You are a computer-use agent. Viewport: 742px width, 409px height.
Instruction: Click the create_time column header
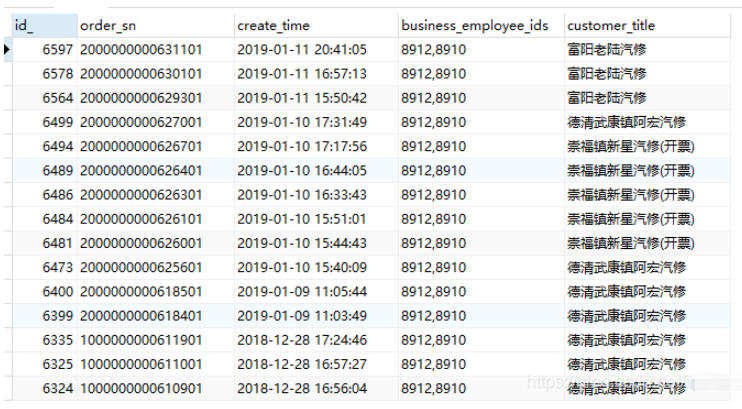coord(316,26)
